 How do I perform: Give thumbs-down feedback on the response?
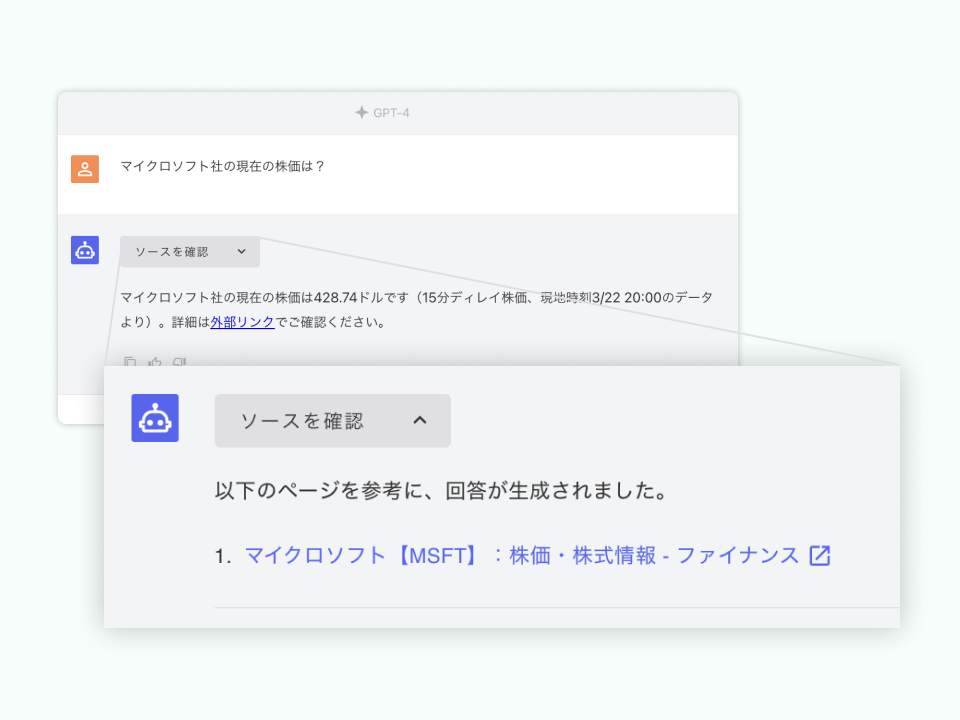[x=179, y=363]
